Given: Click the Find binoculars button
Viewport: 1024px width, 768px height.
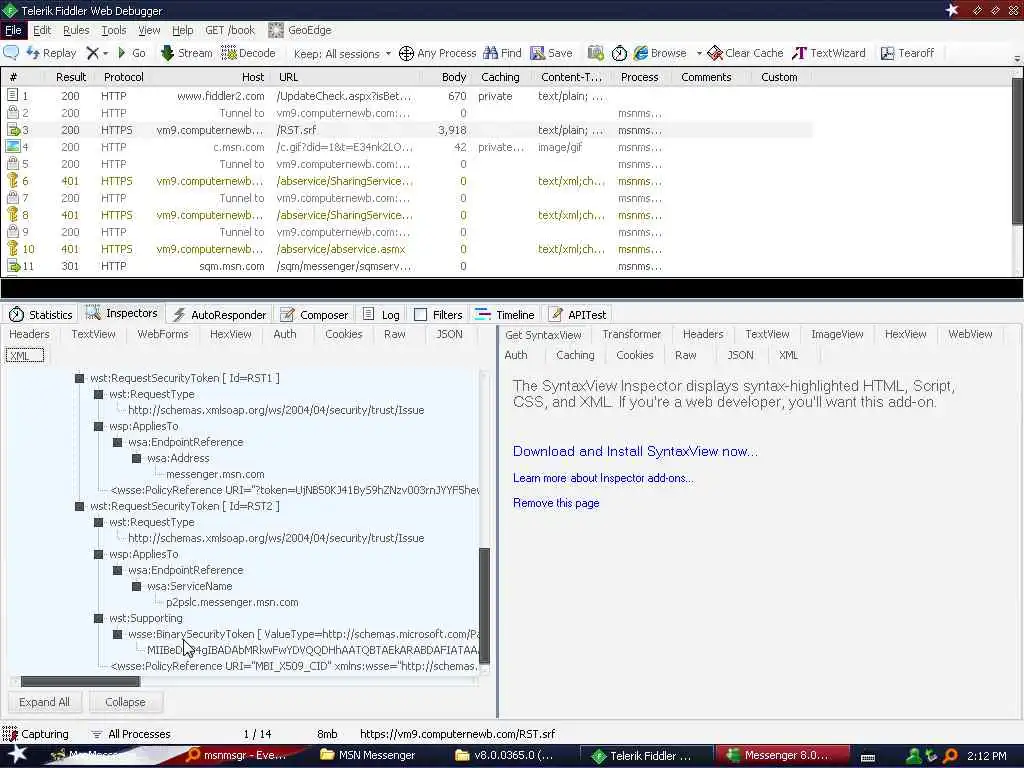Looking at the screenshot, I should click(x=502, y=53).
